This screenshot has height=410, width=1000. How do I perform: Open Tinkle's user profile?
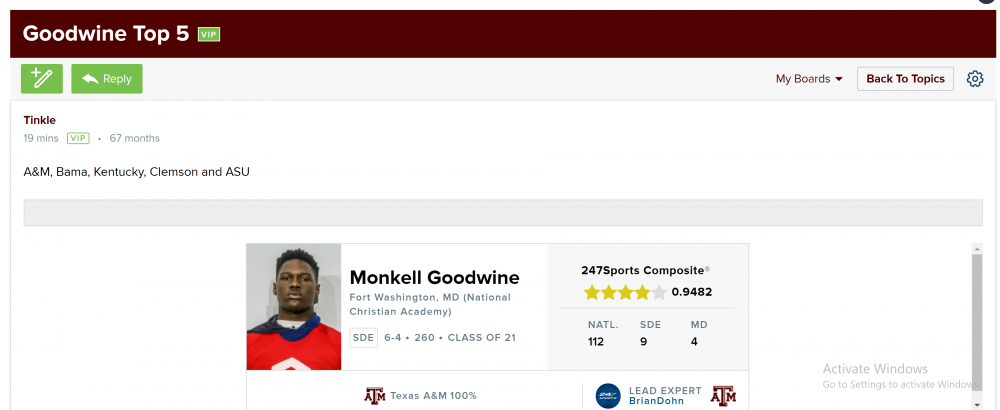[40, 120]
